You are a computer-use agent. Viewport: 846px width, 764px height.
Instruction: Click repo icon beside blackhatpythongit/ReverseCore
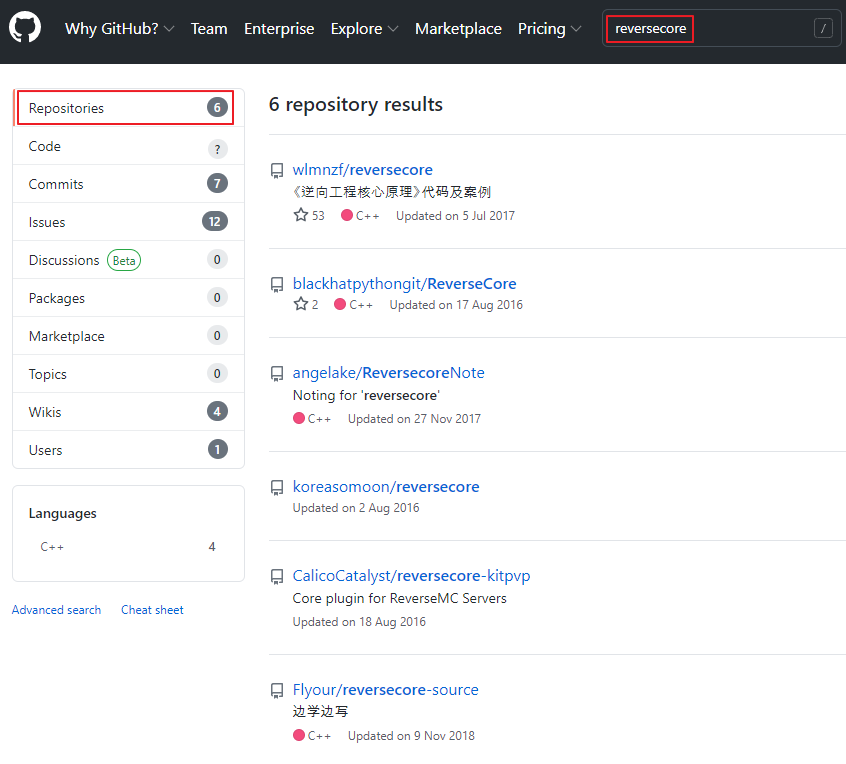pyautogui.click(x=277, y=284)
